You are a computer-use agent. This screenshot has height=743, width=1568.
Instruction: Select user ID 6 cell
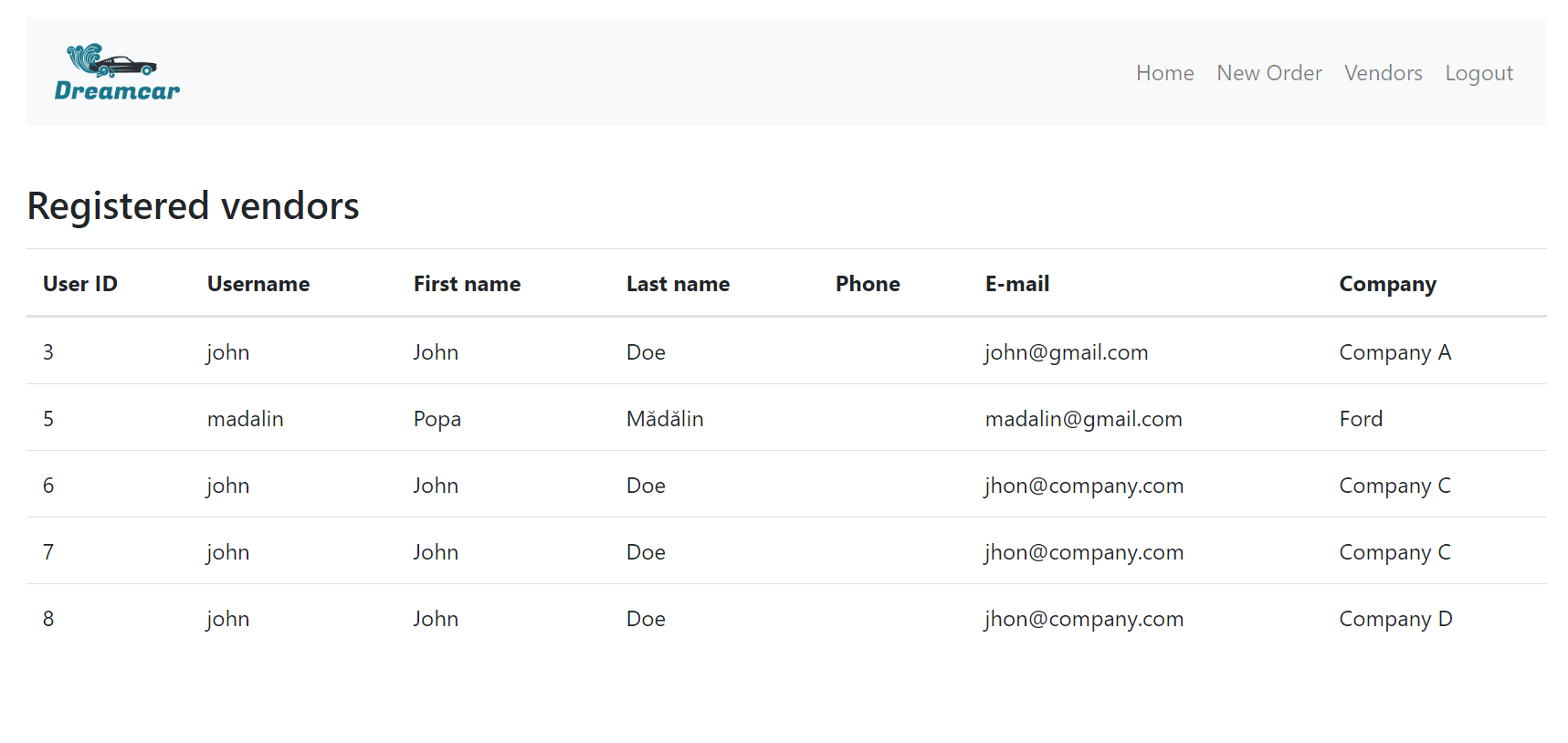pos(48,486)
